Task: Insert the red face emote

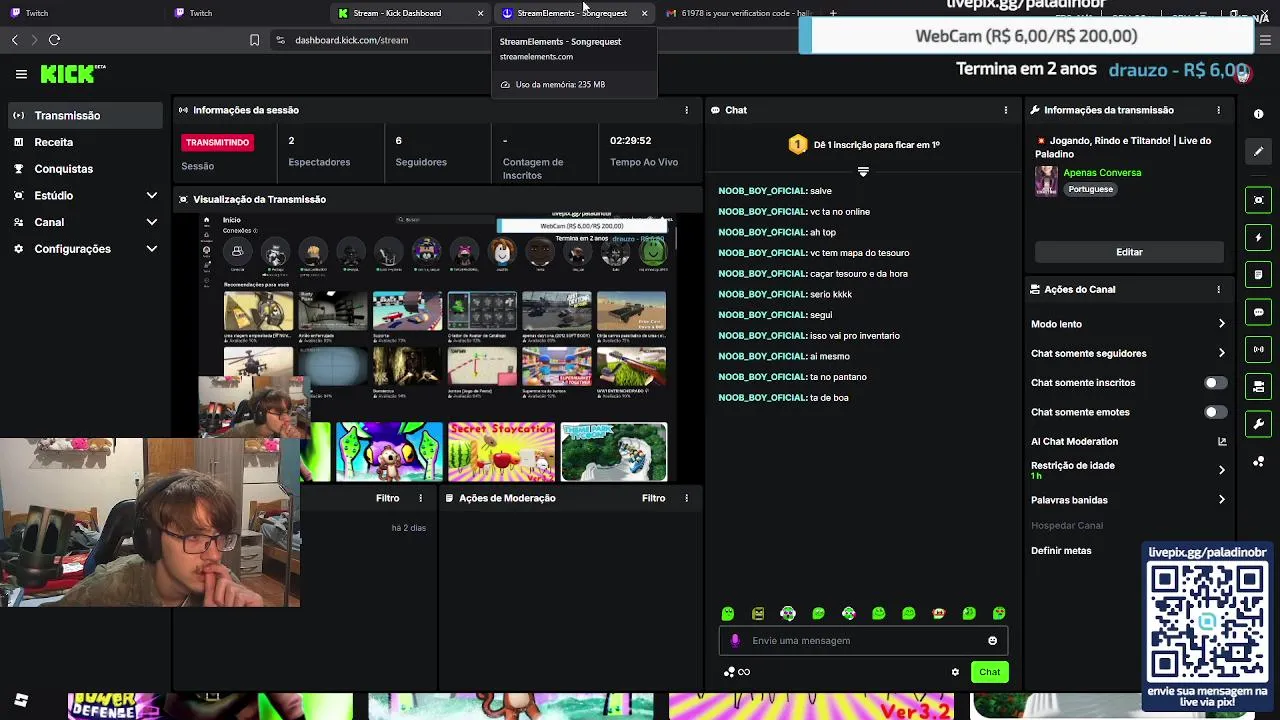Action: pyautogui.click(x=938, y=613)
